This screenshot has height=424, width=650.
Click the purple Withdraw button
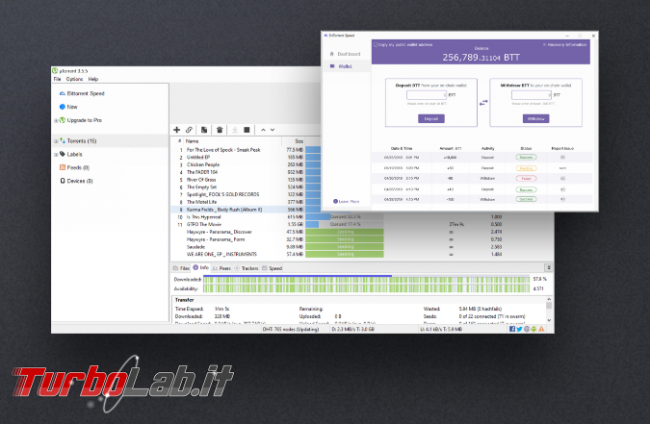pyautogui.click(x=536, y=119)
